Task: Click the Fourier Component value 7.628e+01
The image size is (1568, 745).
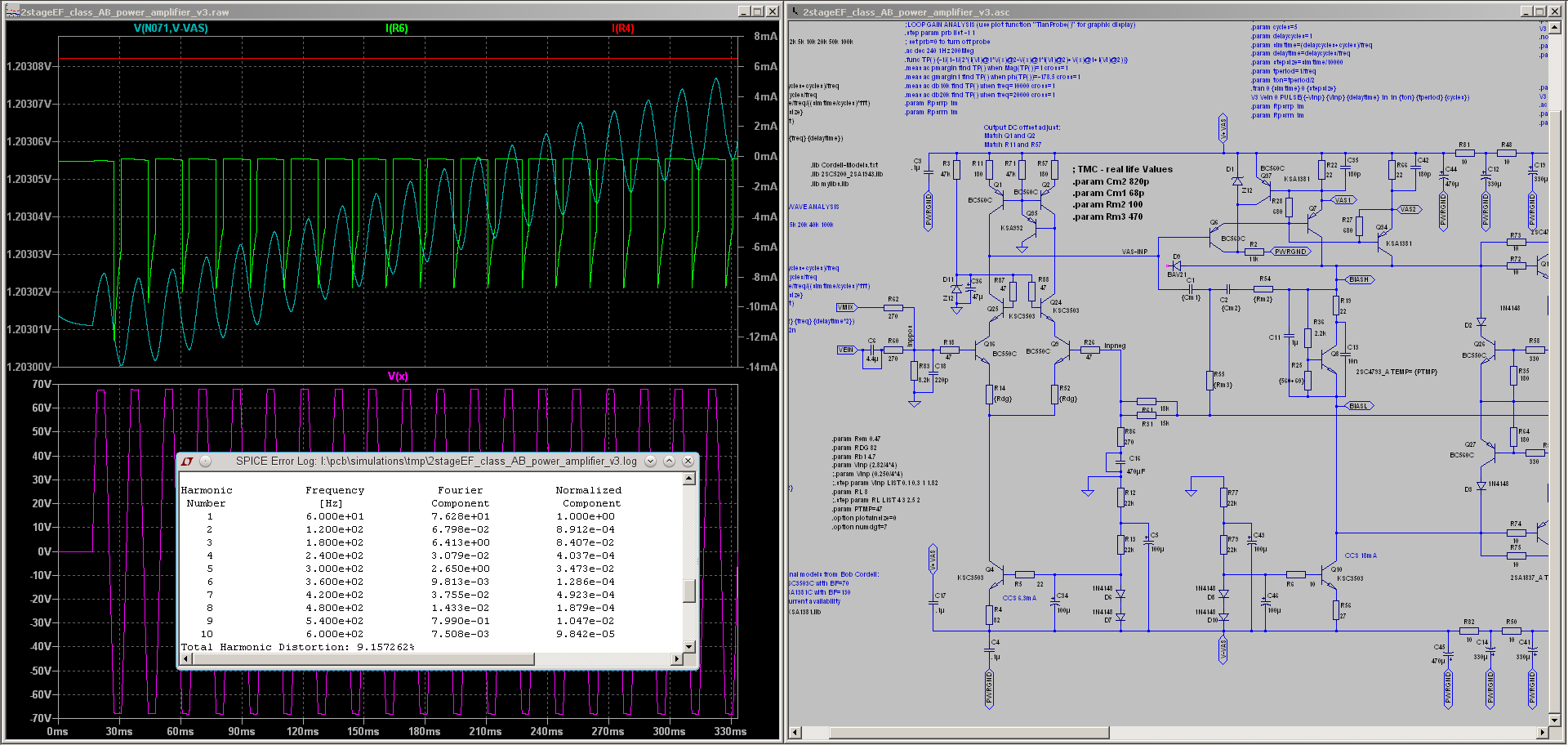Action: click(x=461, y=516)
